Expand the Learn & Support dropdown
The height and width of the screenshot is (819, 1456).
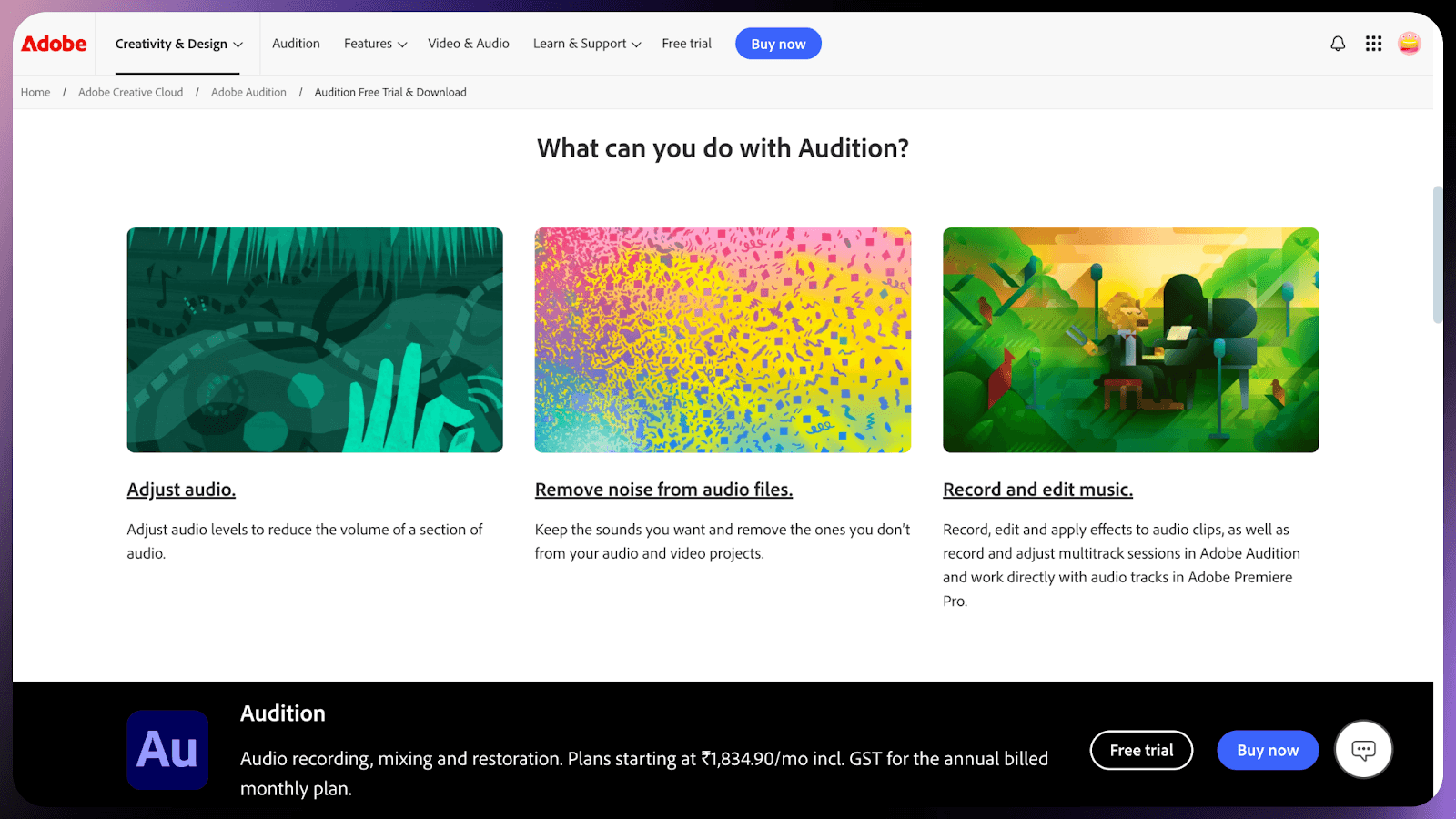587,44
